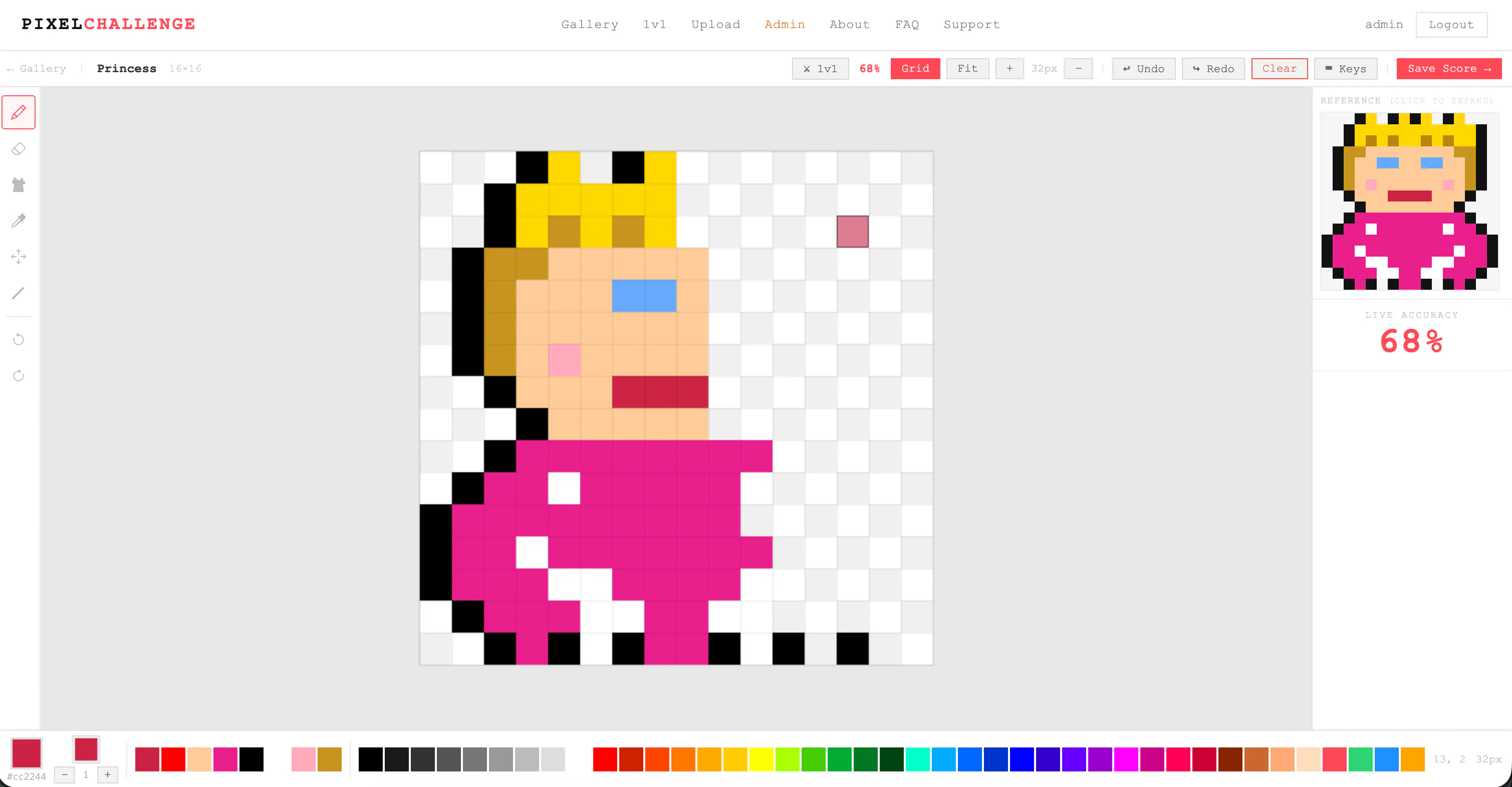Select the Move tool
The height and width of the screenshot is (787, 1512).
point(19,257)
